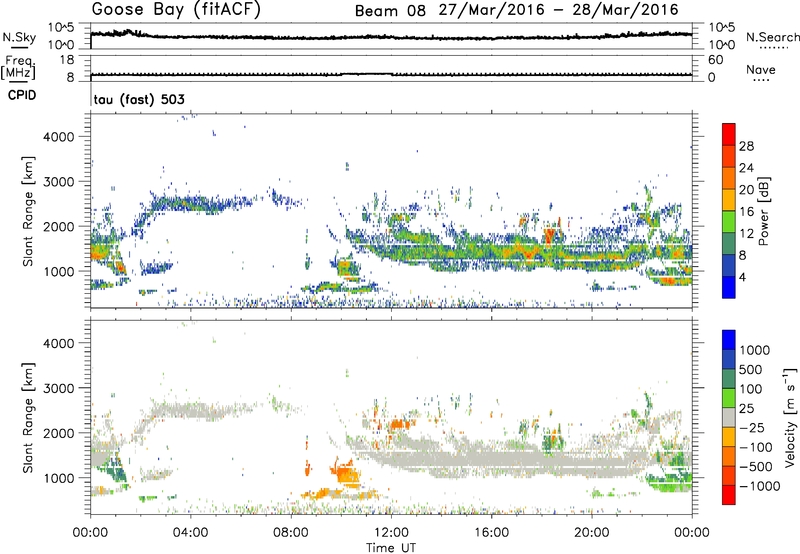
Task: Click the "Time UT" axis title
Action: click(x=391, y=548)
